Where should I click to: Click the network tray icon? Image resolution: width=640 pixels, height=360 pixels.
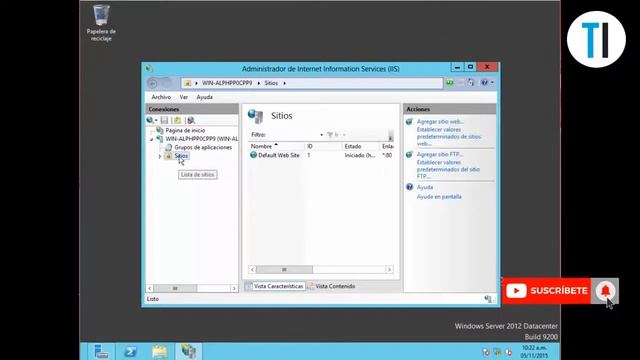point(497,352)
